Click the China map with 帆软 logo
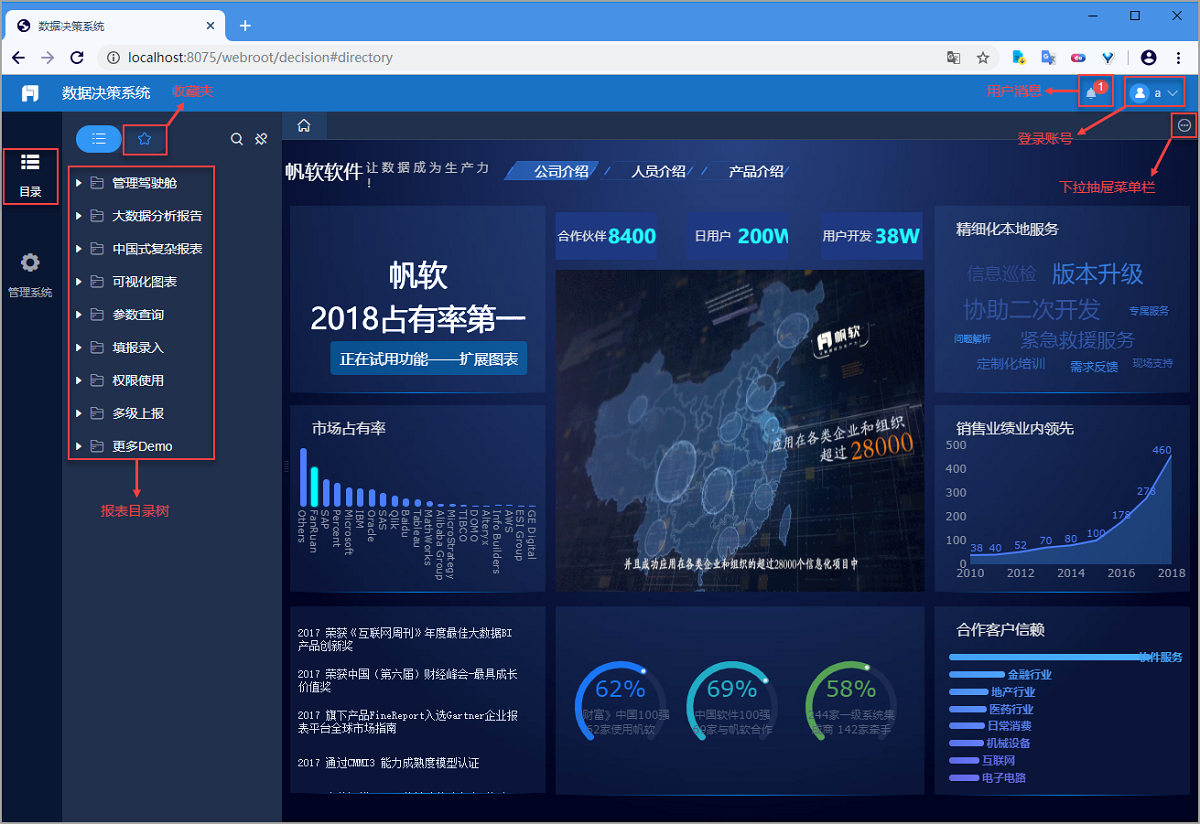Viewport: 1200px width, 824px height. (739, 431)
